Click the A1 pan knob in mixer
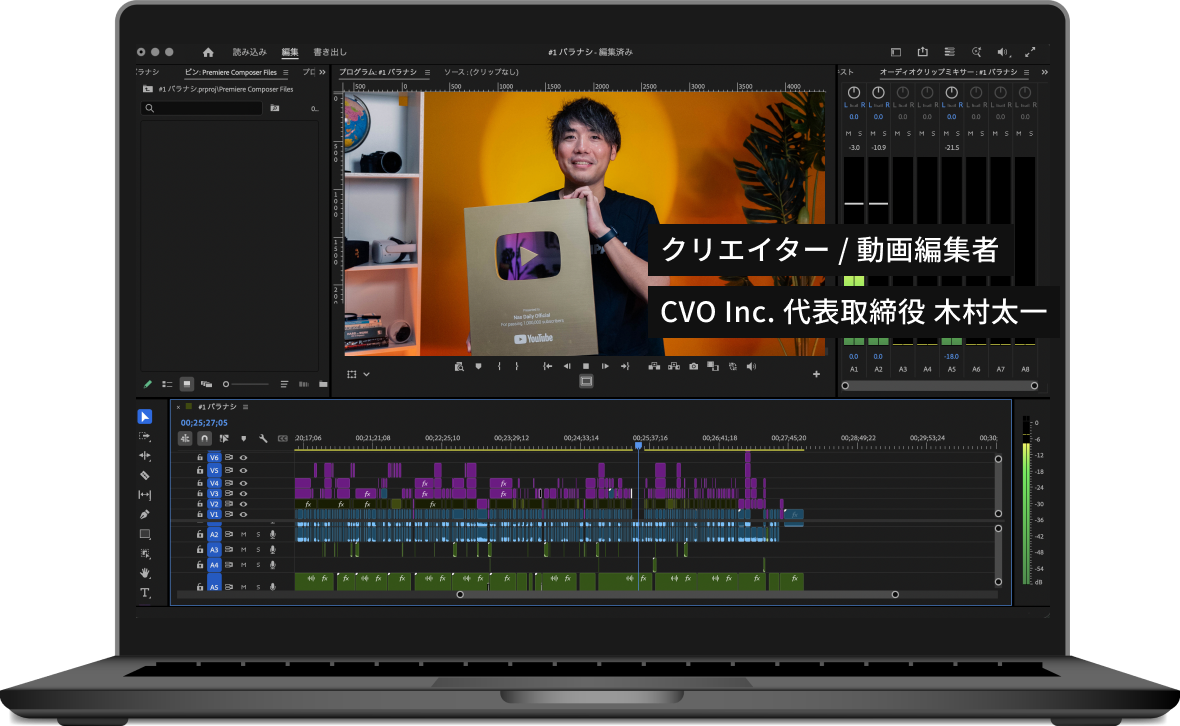Image resolution: width=1180 pixels, height=726 pixels. [853, 93]
